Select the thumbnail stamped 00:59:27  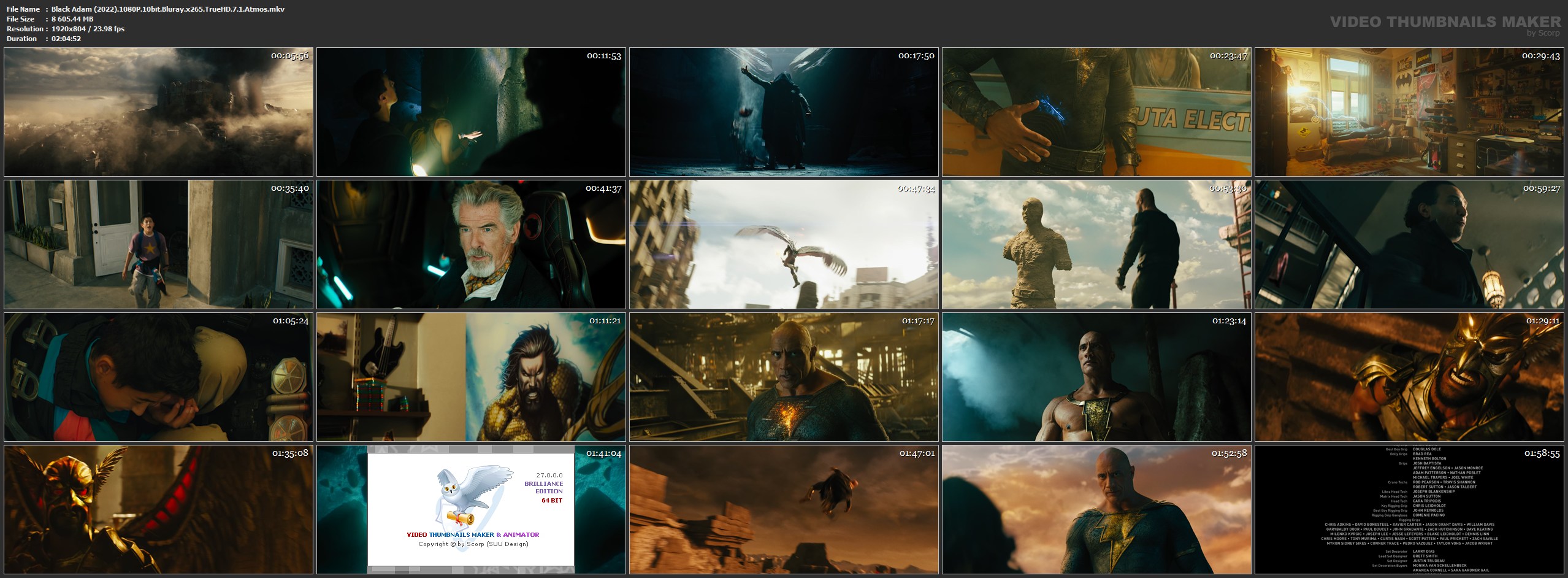tap(1409, 244)
